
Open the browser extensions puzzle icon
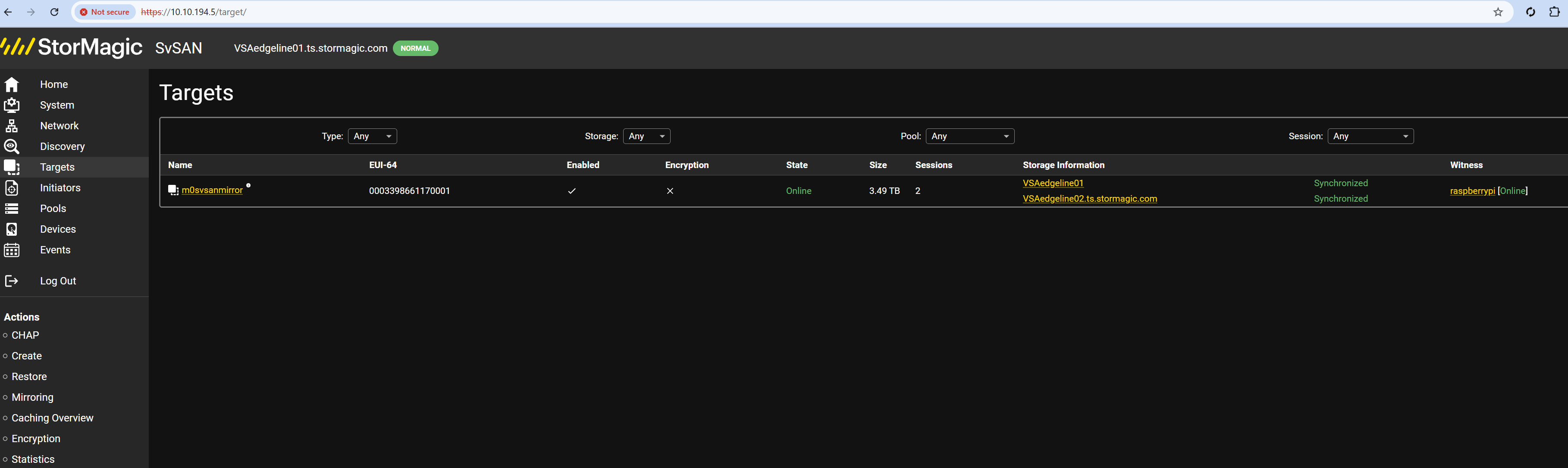pyautogui.click(x=1554, y=12)
